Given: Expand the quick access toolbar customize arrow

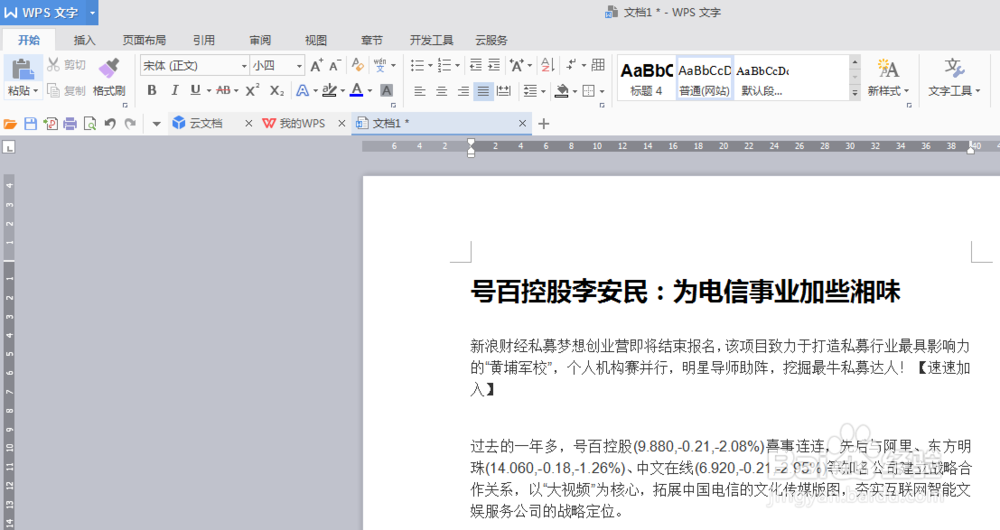Looking at the screenshot, I should pos(156,124).
